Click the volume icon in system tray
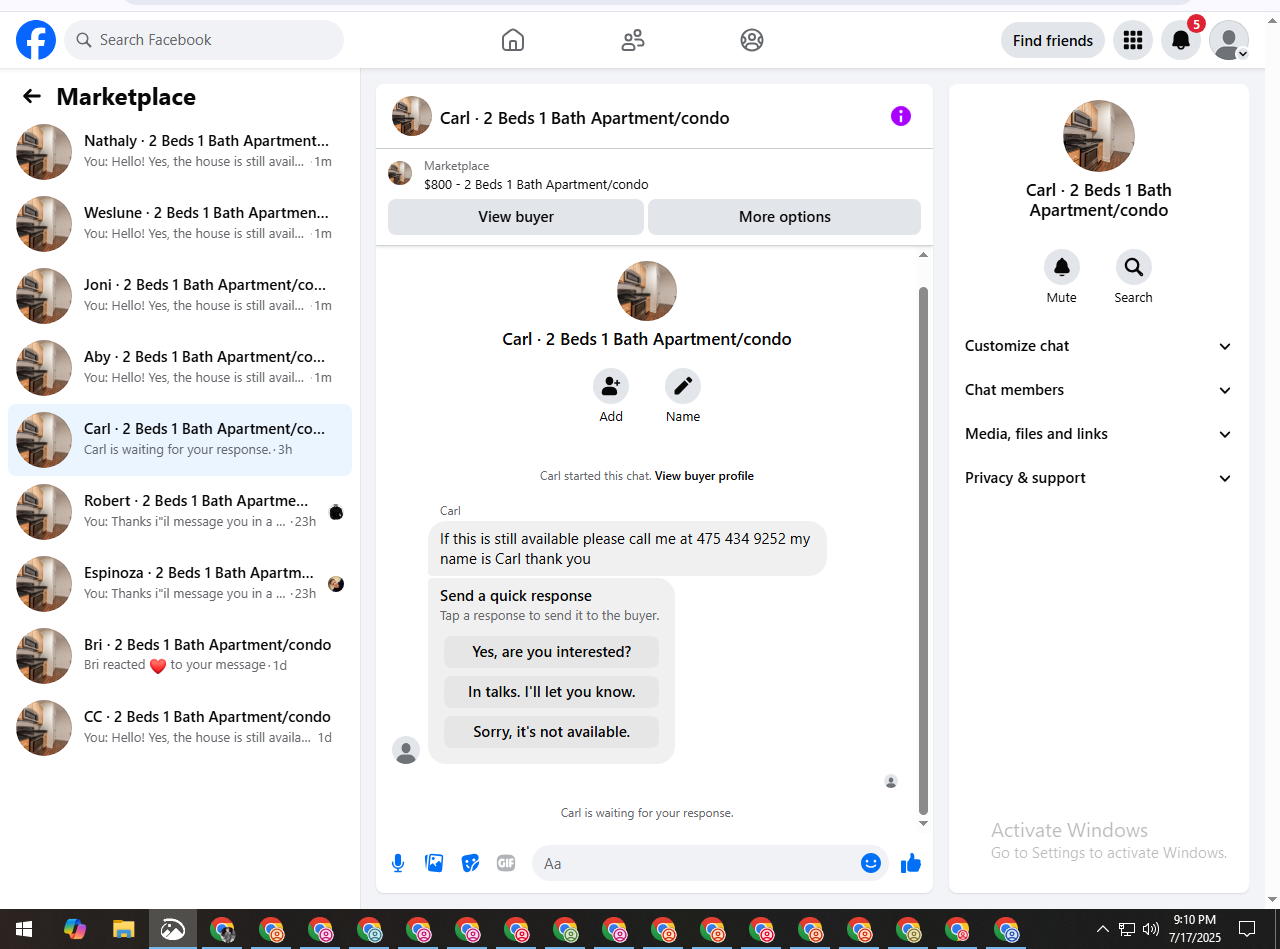The image size is (1280, 949). (1150, 928)
